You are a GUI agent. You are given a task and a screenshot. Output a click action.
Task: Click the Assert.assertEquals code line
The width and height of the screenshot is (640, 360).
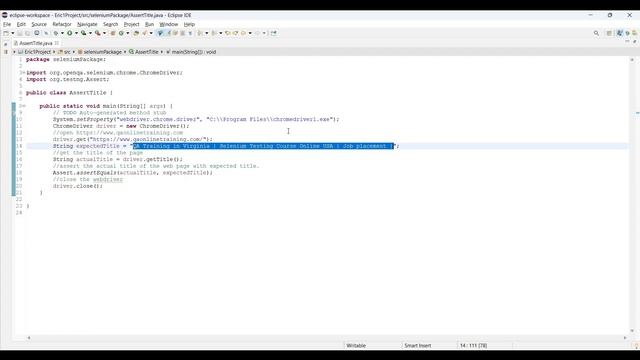point(133,173)
